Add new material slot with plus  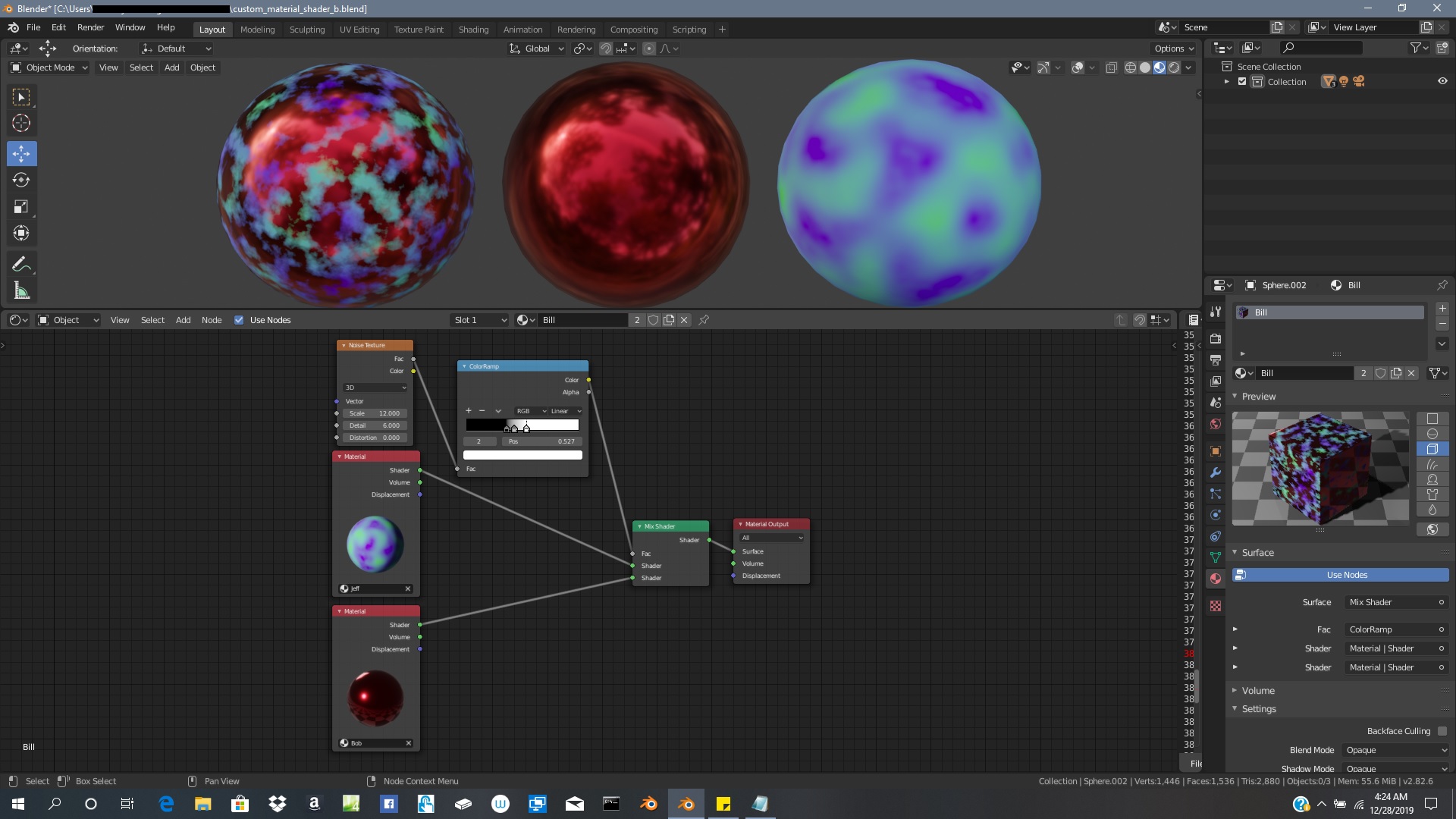click(x=1442, y=309)
